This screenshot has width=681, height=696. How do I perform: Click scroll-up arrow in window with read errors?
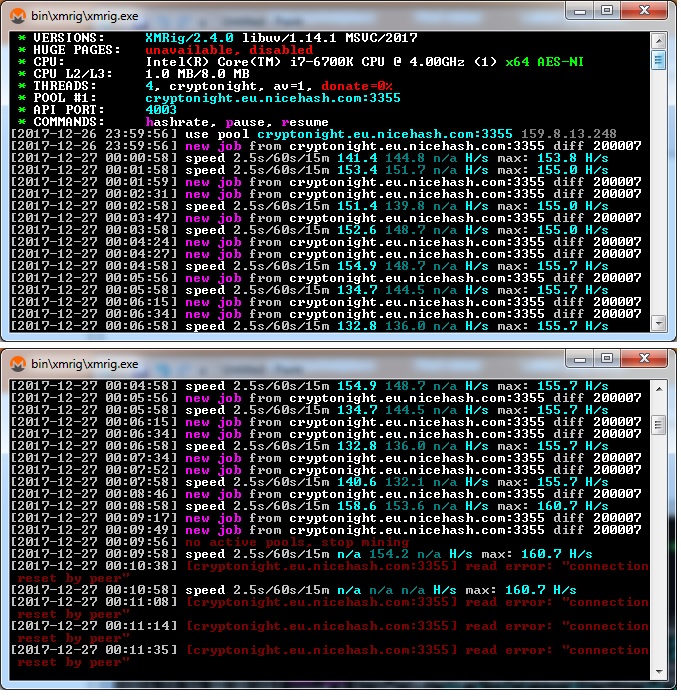659,389
